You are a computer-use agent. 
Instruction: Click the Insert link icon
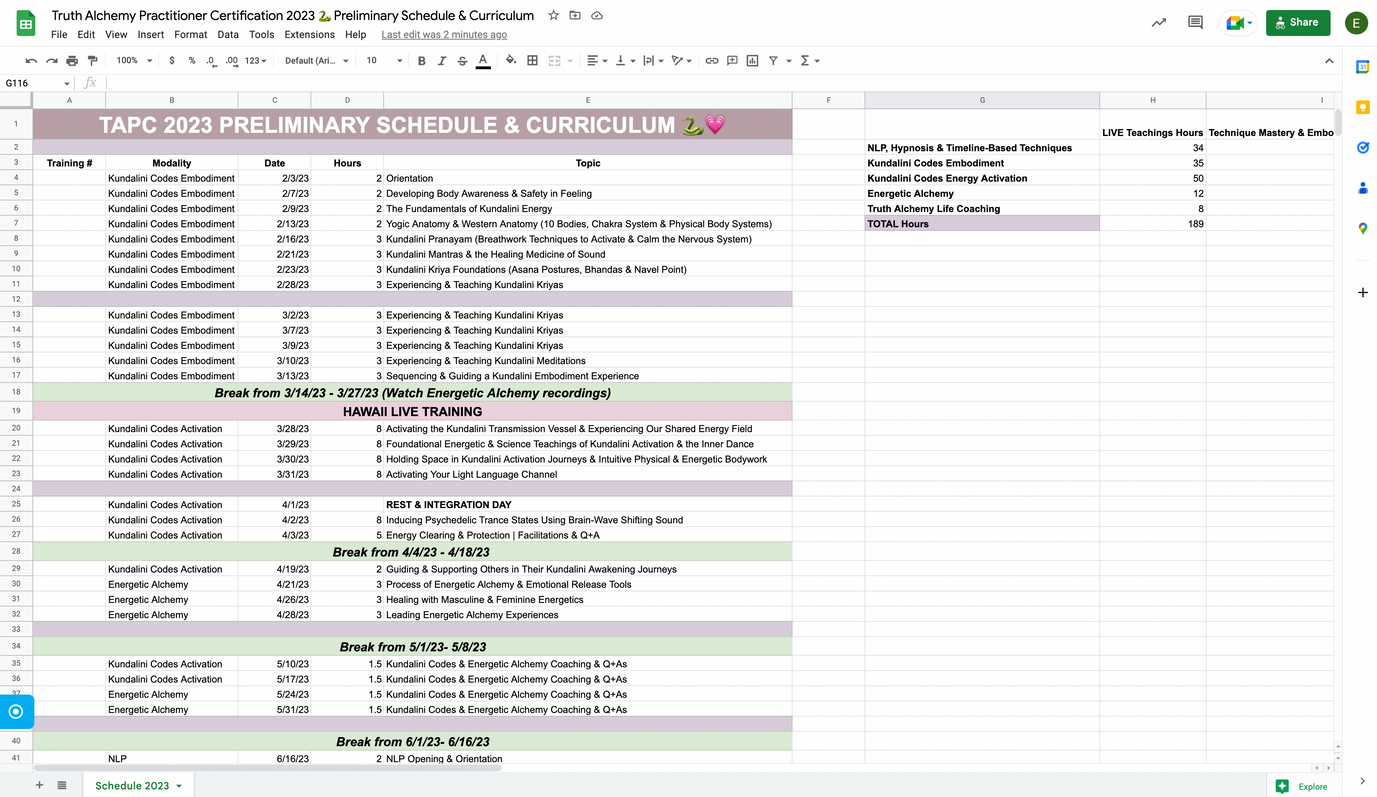[712, 61]
